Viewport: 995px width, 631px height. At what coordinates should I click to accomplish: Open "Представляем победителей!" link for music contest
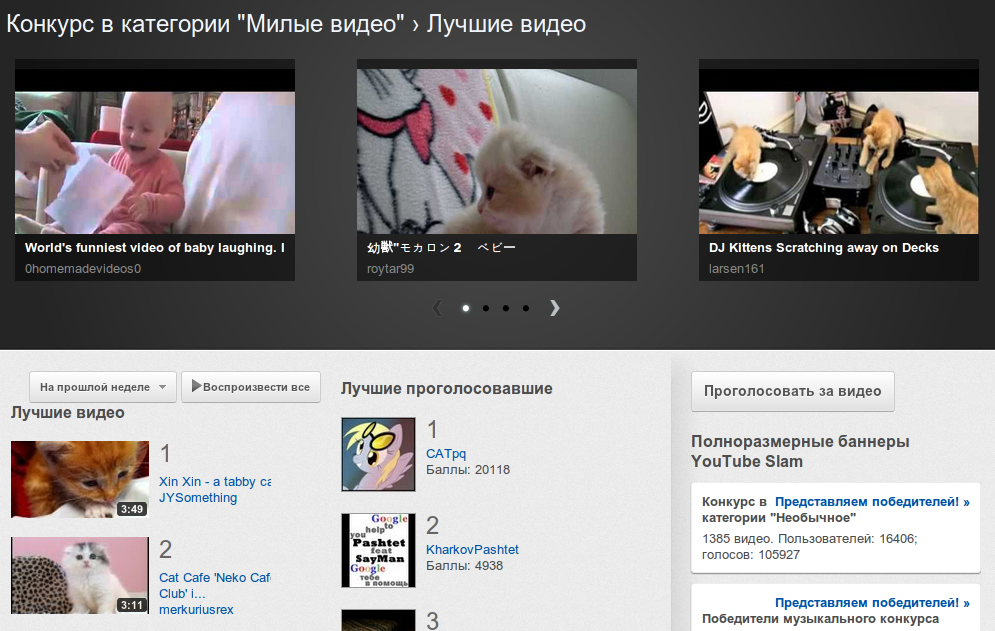[872, 602]
